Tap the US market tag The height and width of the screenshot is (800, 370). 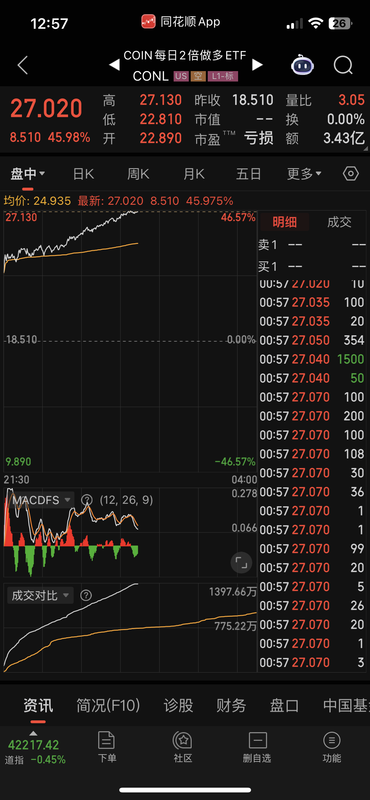click(181, 76)
